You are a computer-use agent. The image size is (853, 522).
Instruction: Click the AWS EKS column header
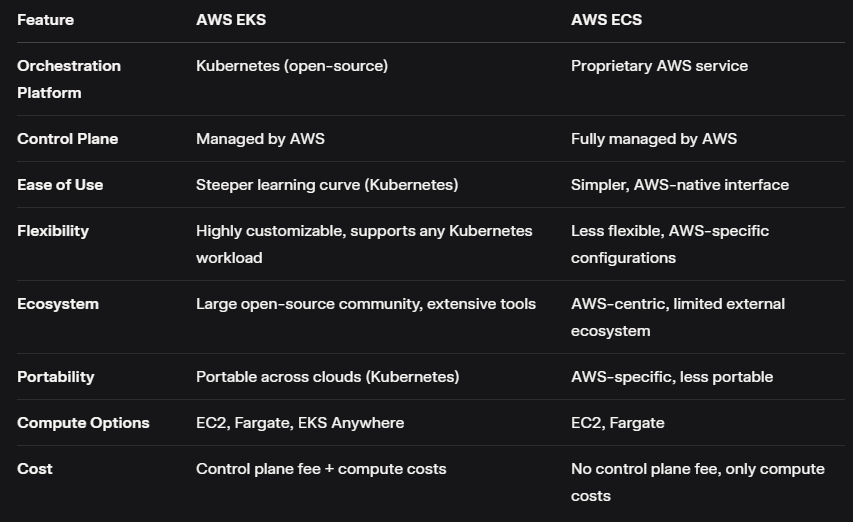[x=231, y=20]
